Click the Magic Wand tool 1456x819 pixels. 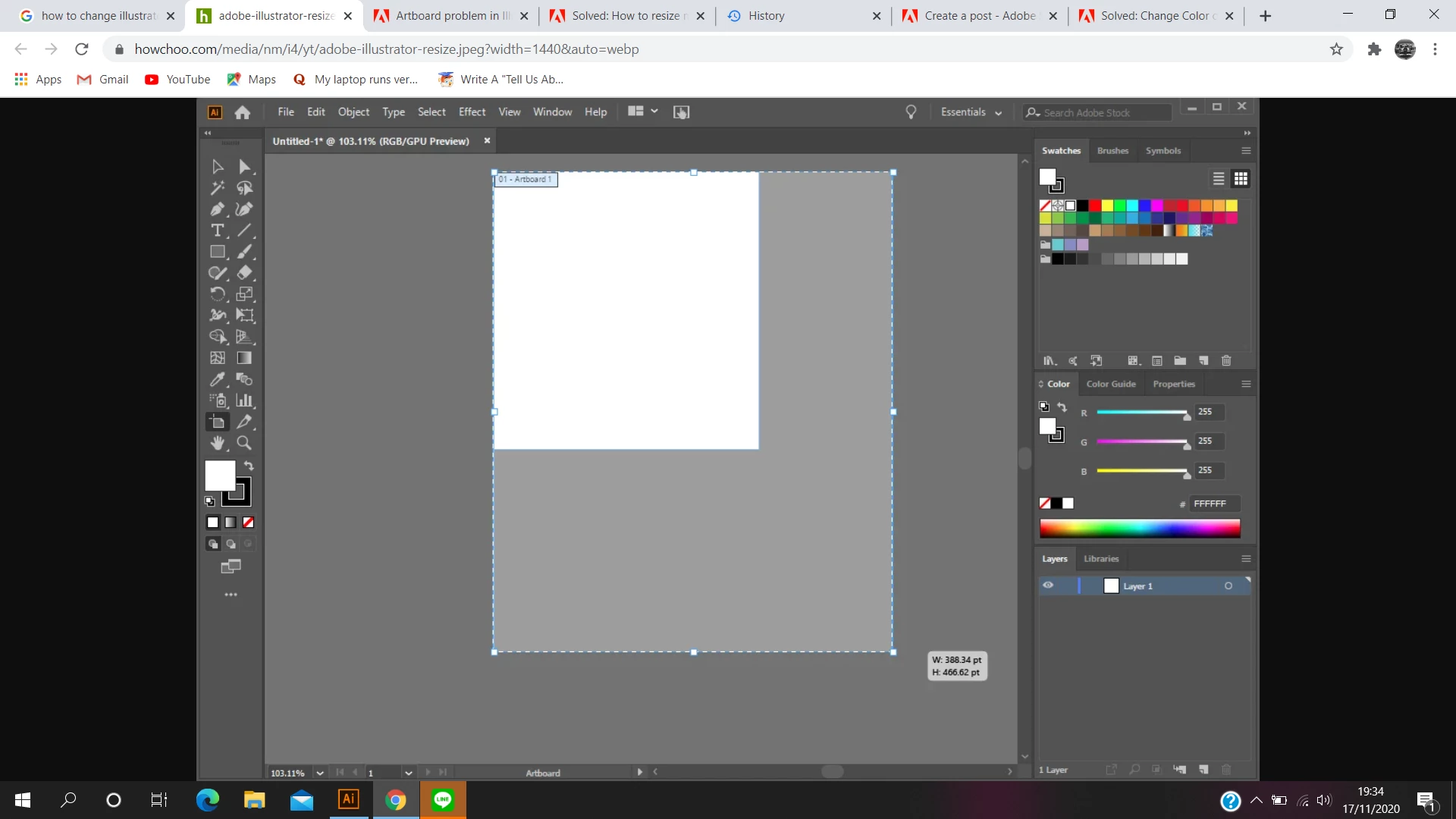[x=217, y=188]
